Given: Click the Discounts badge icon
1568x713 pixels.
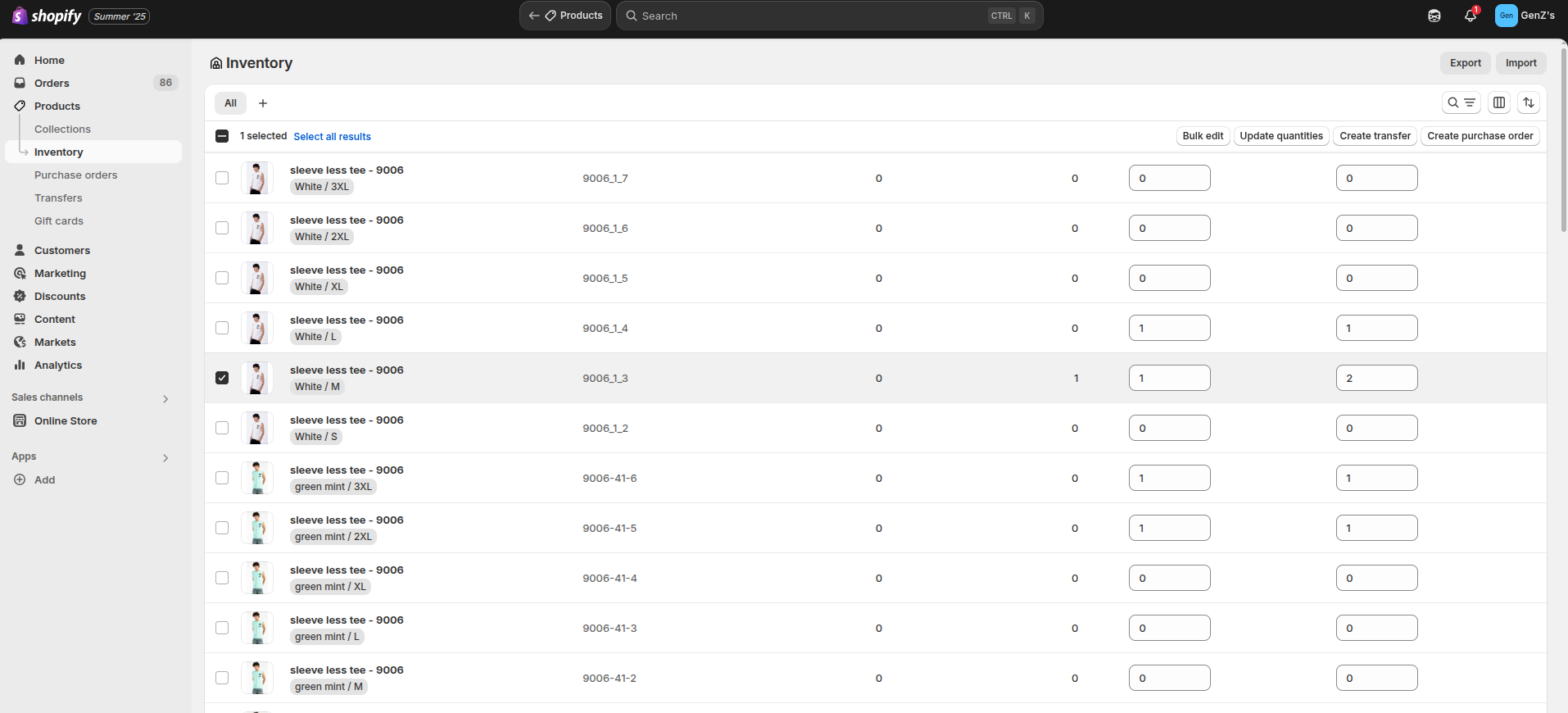Looking at the screenshot, I should point(20,296).
